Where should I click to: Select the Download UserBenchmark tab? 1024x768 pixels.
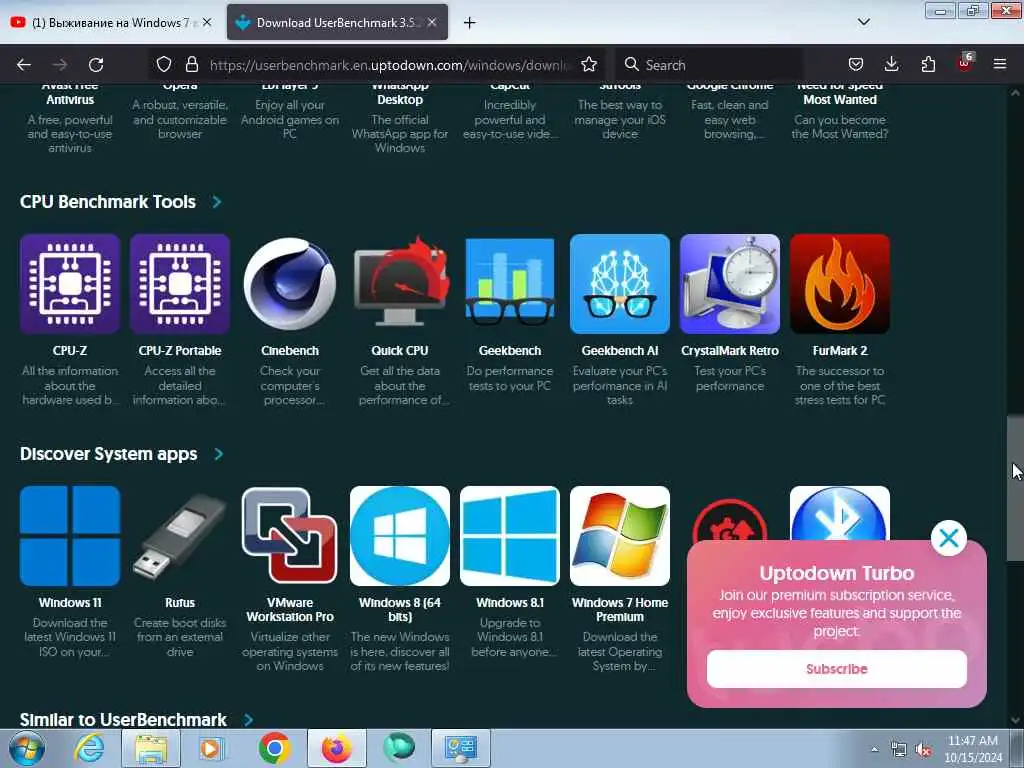click(x=337, y=22)
